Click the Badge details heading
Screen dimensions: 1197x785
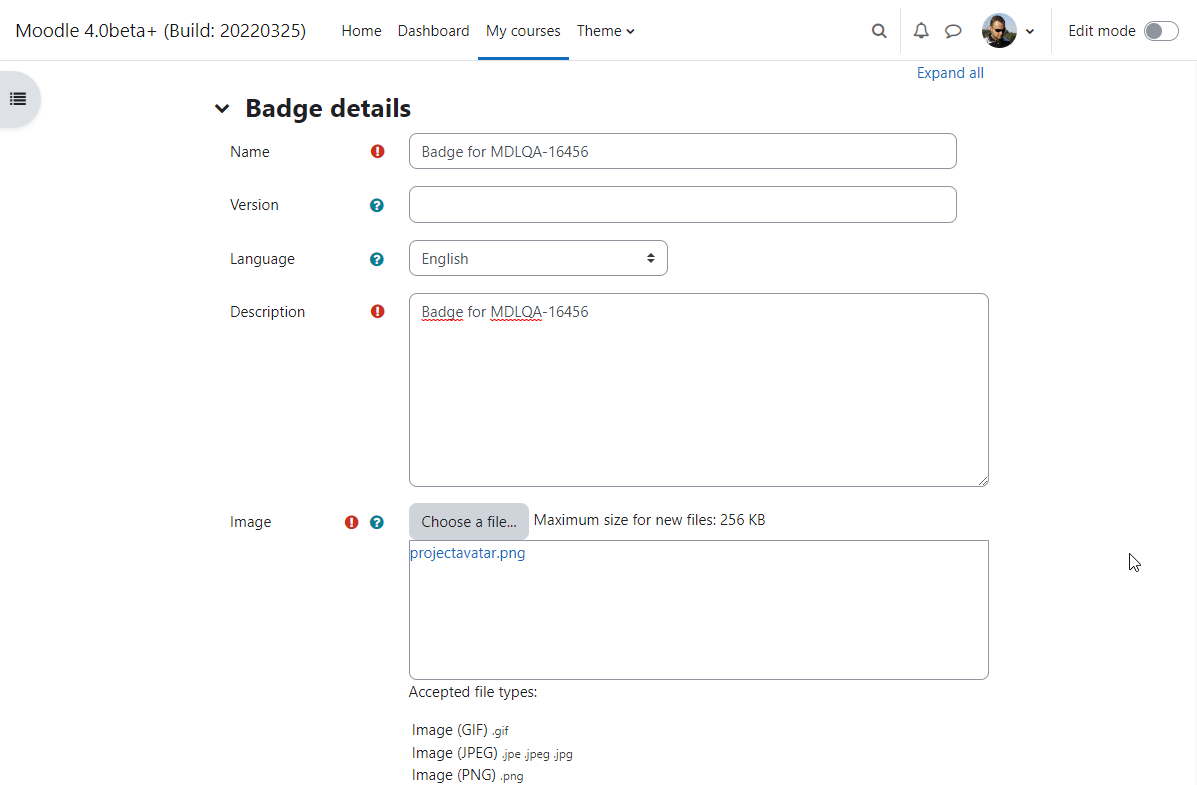tap(327, 108)
